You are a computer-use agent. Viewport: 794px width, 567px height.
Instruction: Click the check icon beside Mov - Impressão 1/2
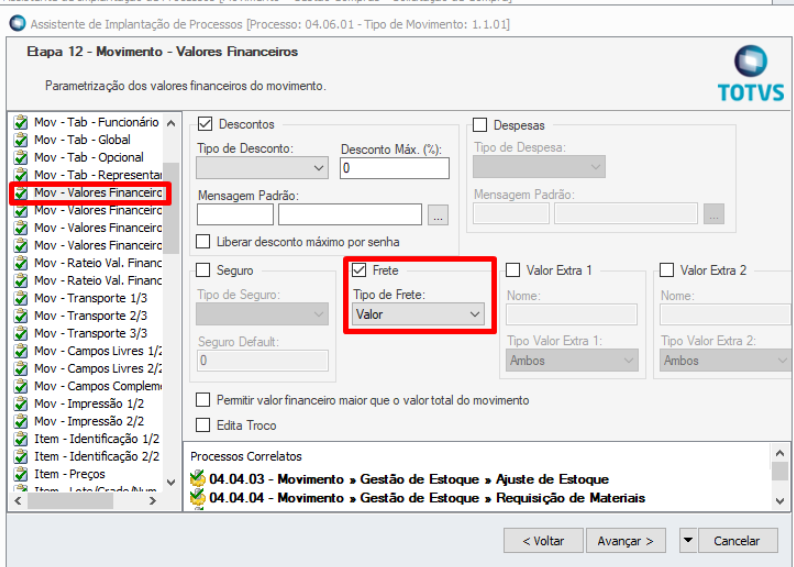(x=21, y=404)
